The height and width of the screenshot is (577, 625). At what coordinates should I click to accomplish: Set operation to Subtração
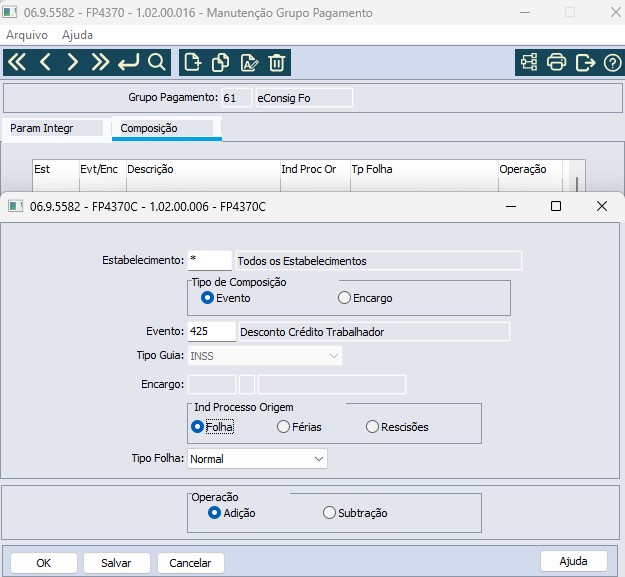[x=355, y=513]
